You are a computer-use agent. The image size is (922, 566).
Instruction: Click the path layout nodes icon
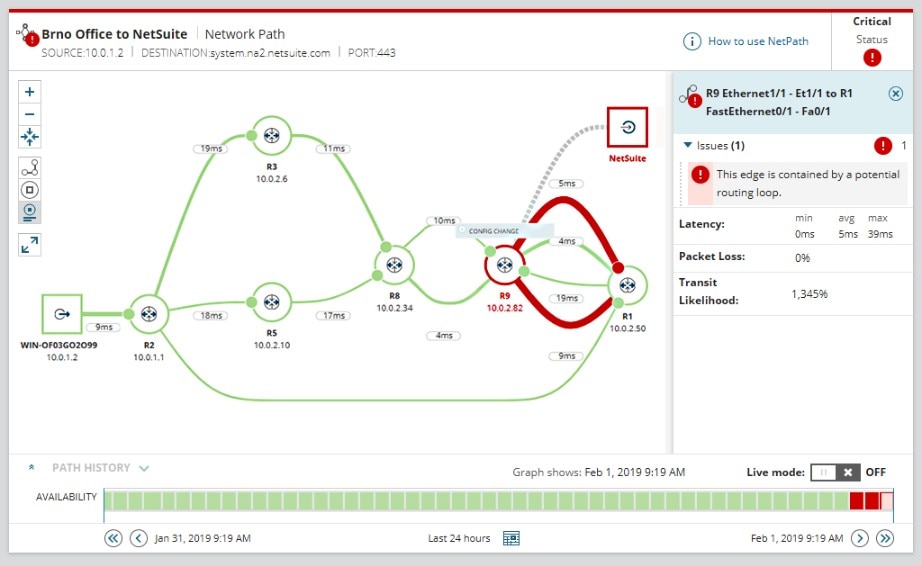point(29,168)
